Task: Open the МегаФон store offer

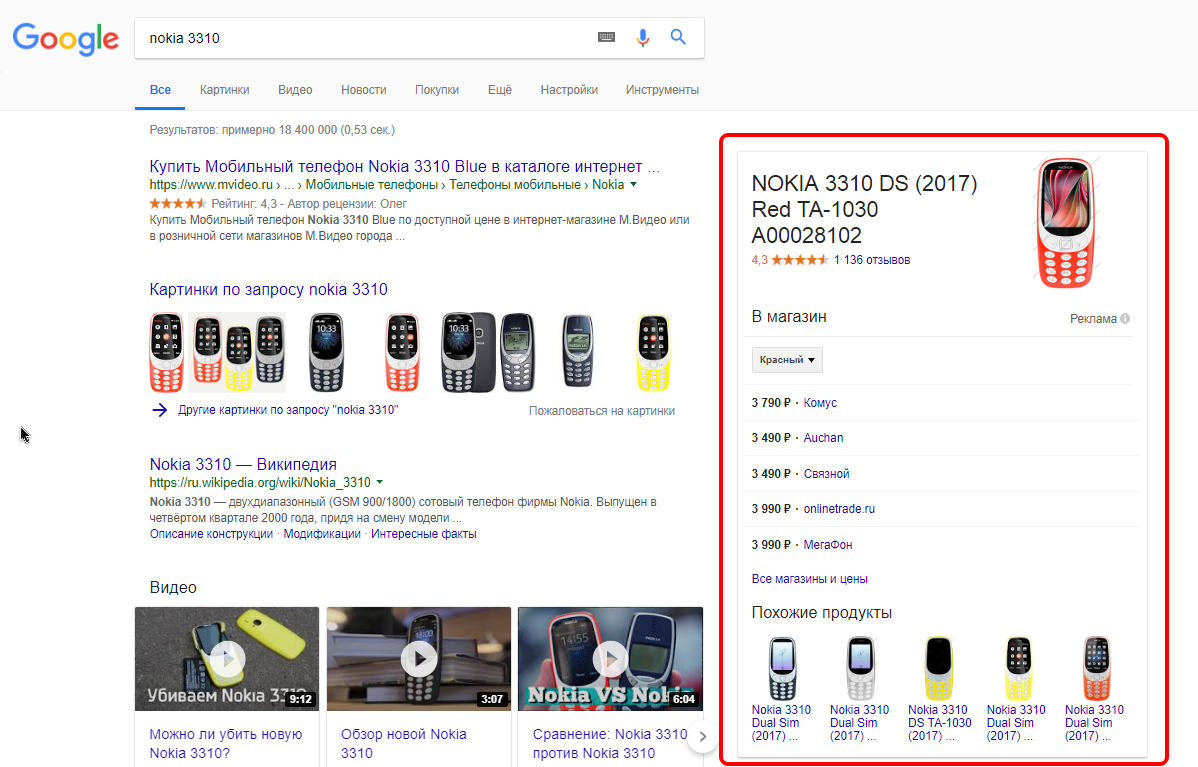Action: (x=828, y=545)
